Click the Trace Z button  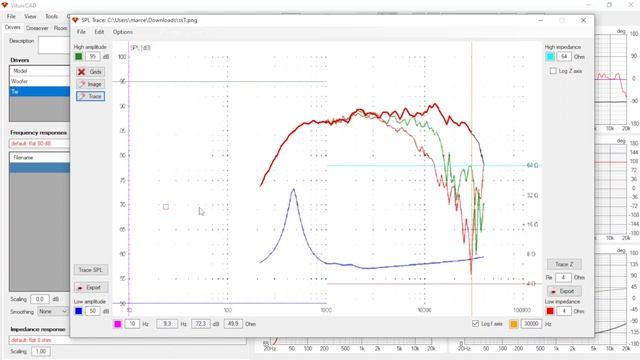(x=564, y=264)
